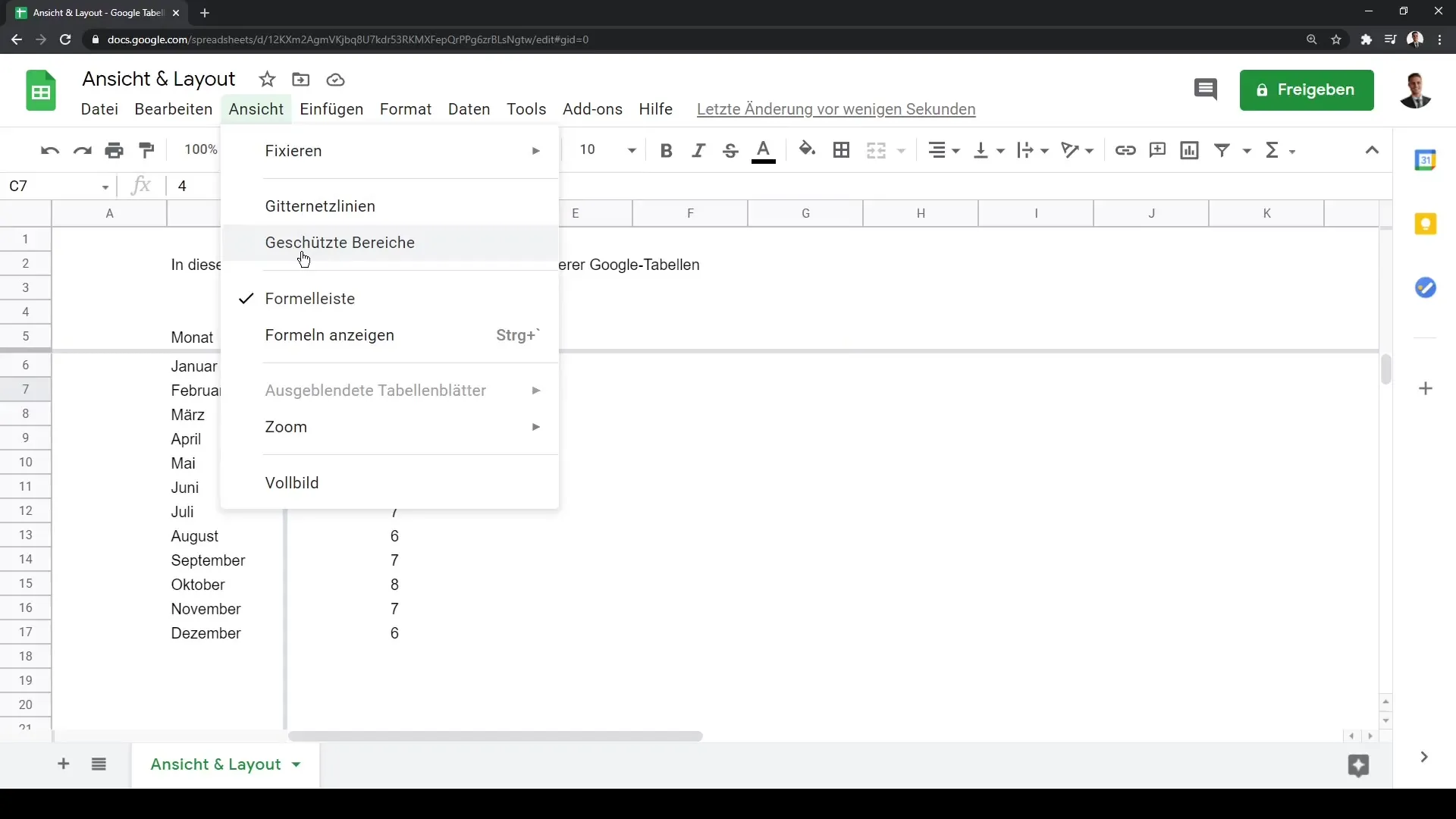Open horizontal align dropdown
The image size is (1456, 819).
[x=944, y=150]
